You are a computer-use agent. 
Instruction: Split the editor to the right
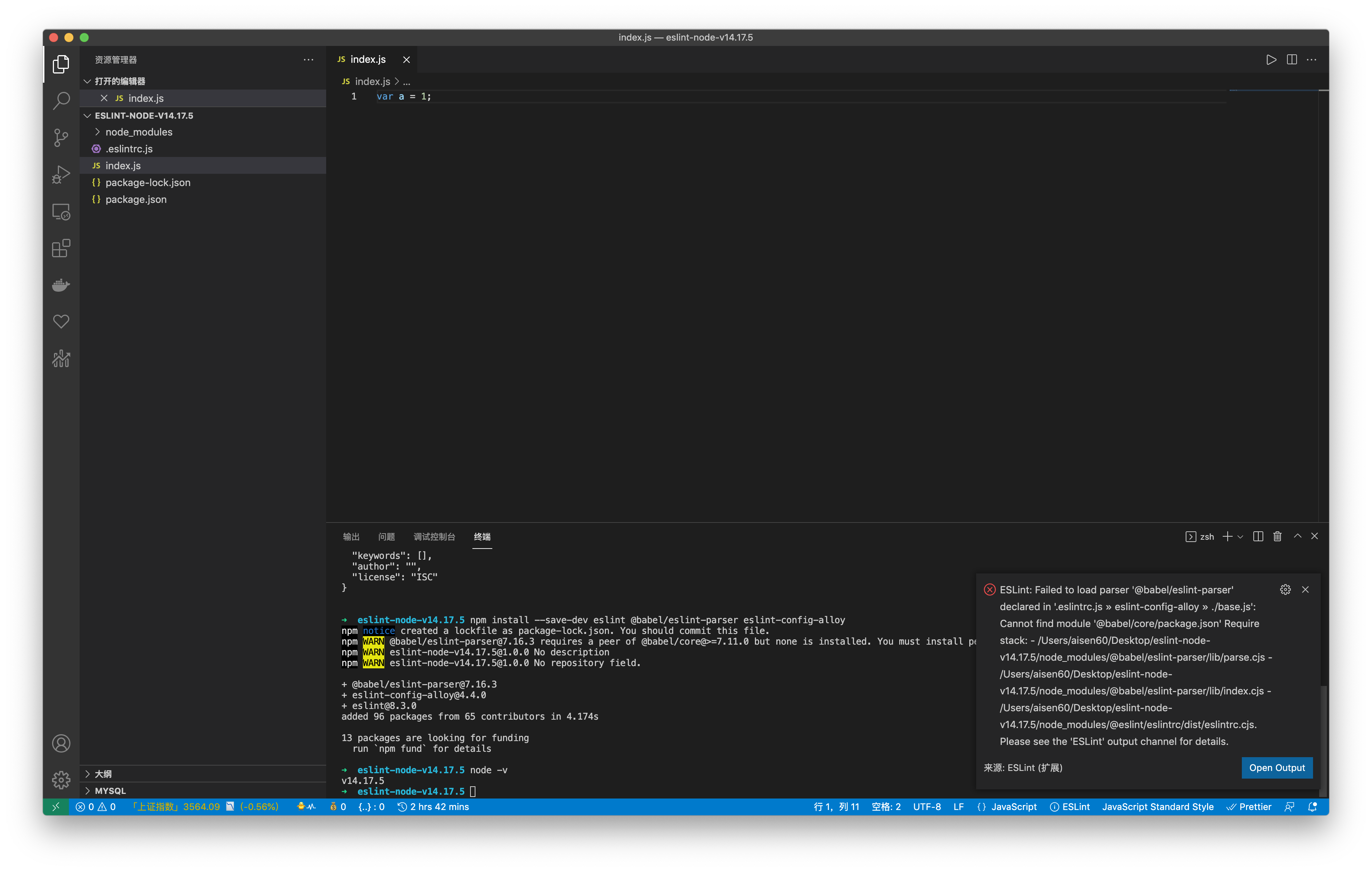(1292, 60)
